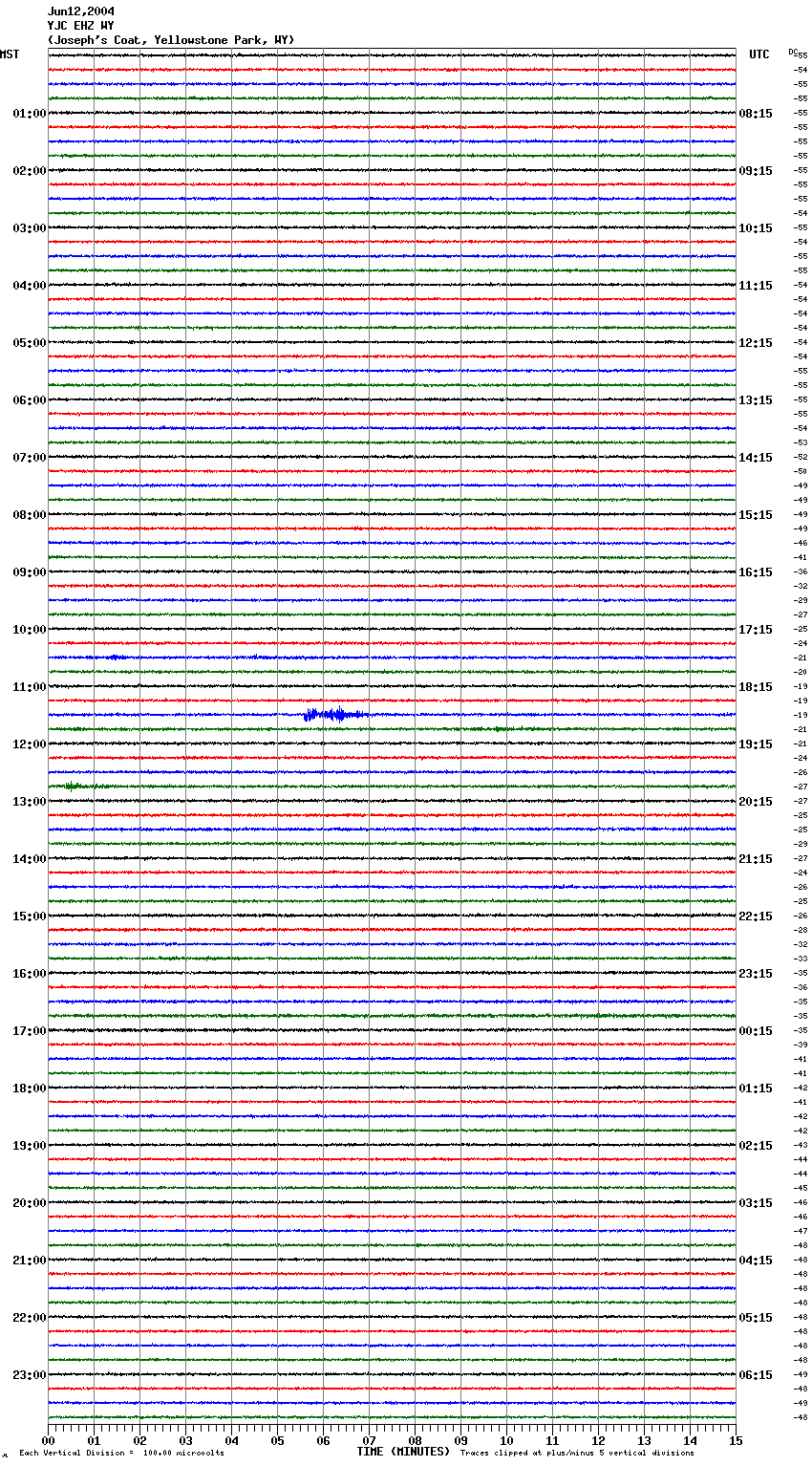Click the 05:00 MST time label
Screen dimensions: 812x1466
point(30,343)
